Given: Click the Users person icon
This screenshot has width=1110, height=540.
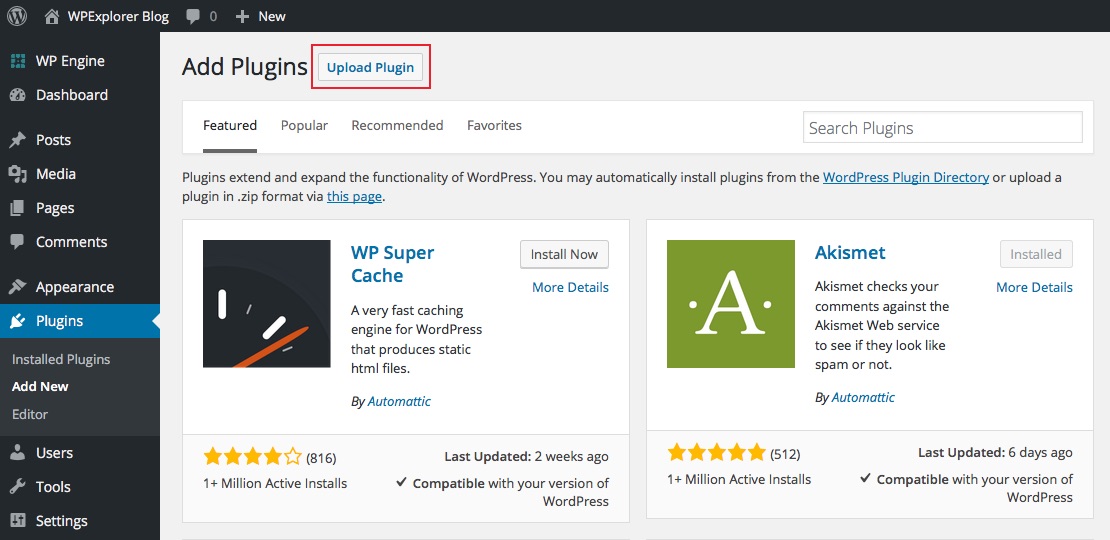Looking at the screenshot, I should 18,453.
